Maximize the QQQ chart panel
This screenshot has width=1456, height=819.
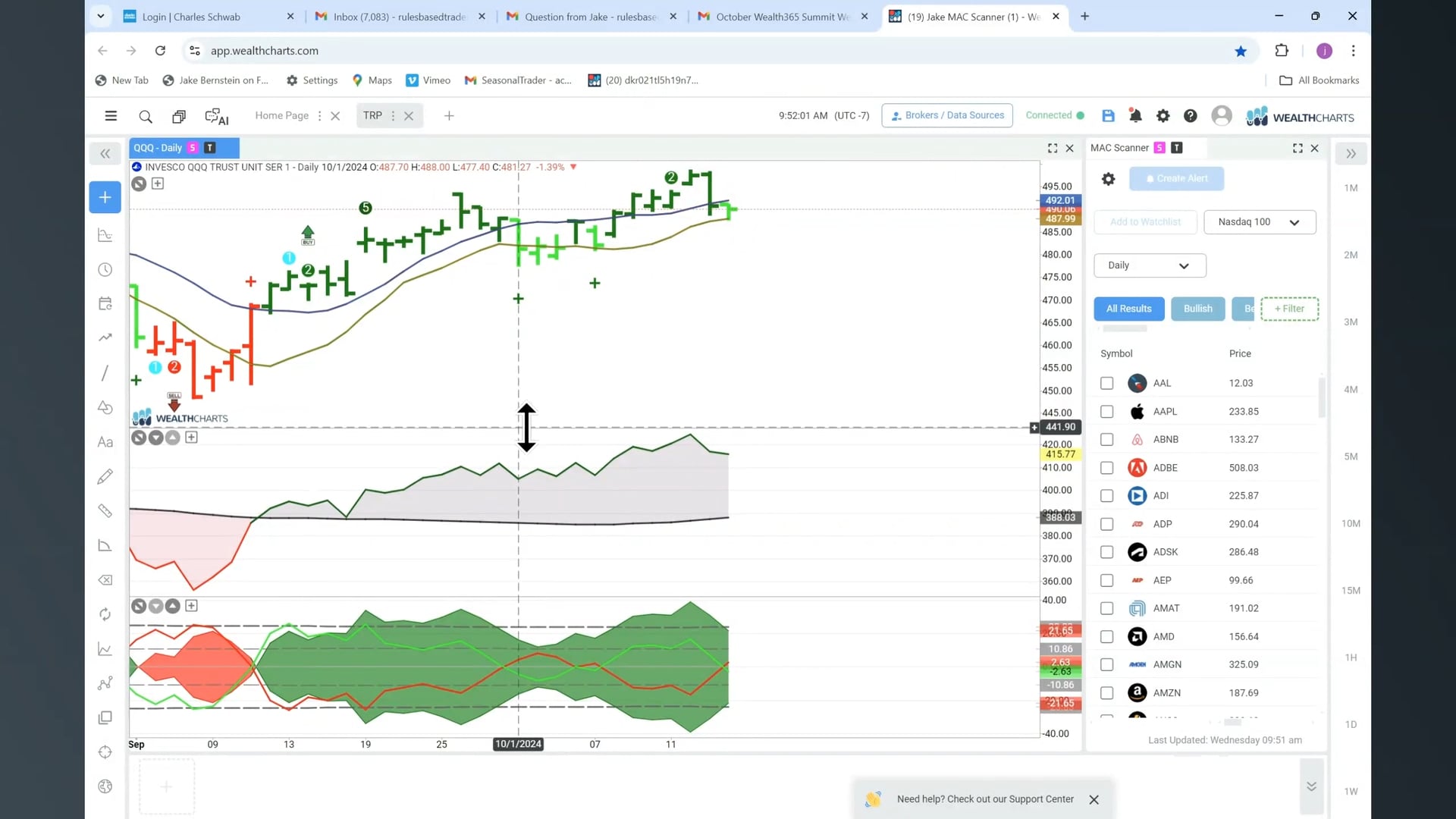[1053, 149]
